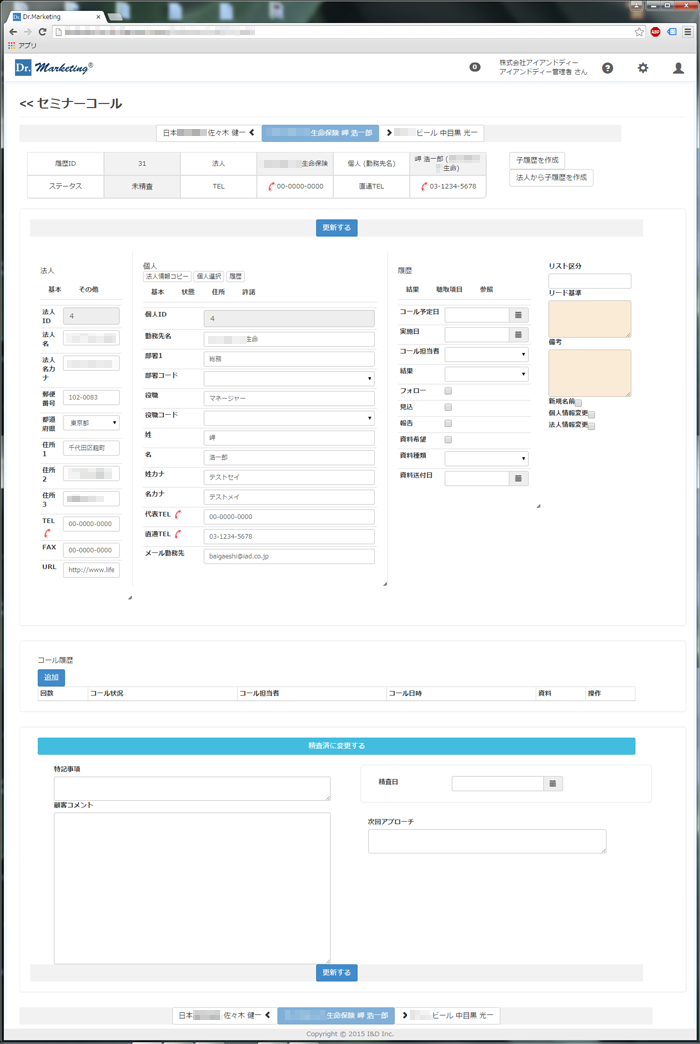The image size is (700, 1044).
Task: Open the 資料種類 dropdown
Action: pos(486,458)
